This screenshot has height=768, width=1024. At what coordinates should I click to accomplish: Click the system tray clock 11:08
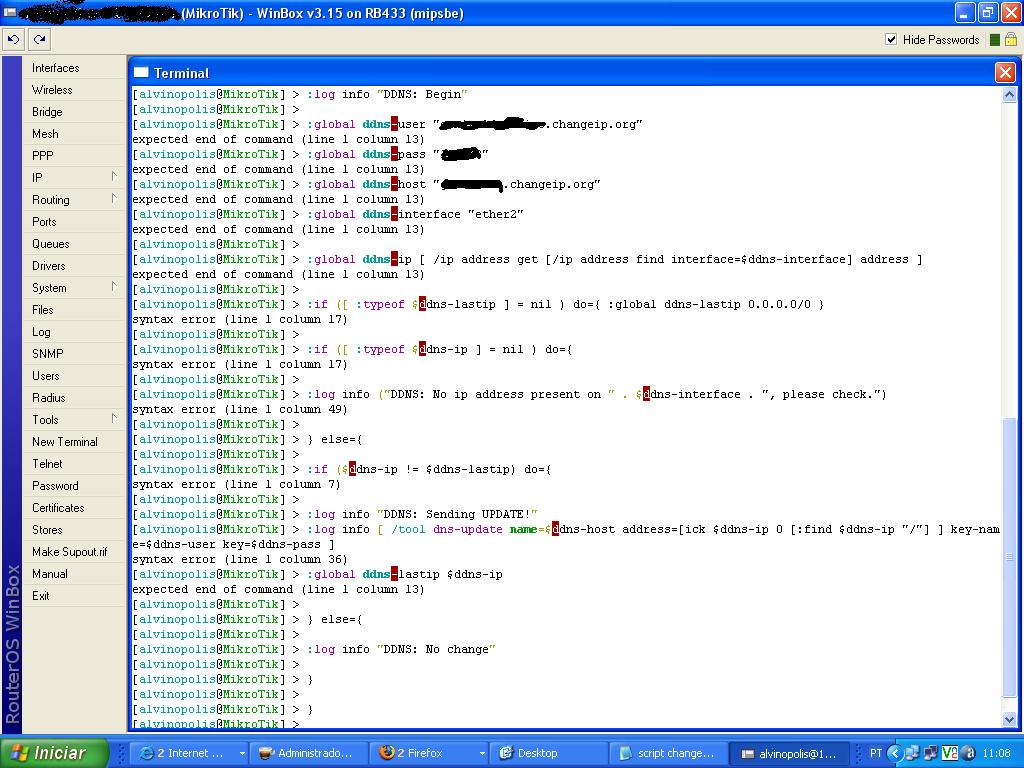(x=996, y=753)
